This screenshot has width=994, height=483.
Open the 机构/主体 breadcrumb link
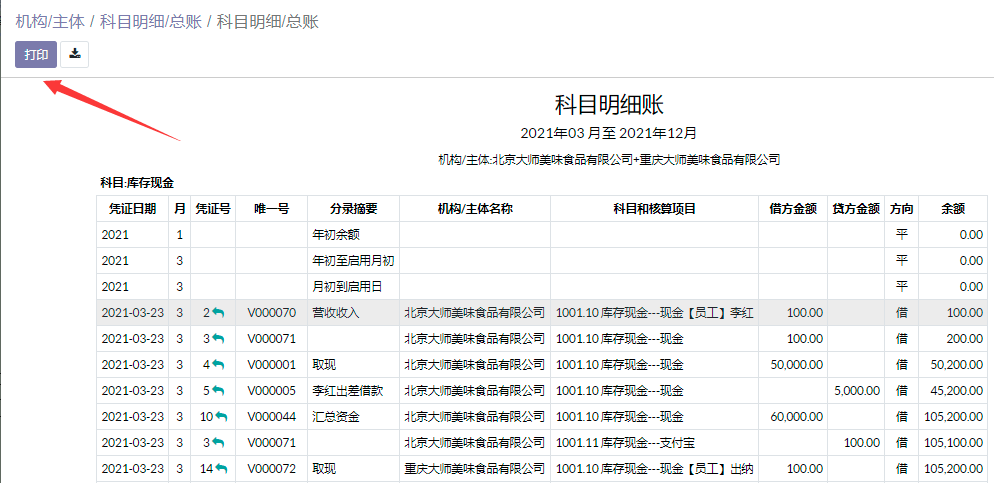50,22
